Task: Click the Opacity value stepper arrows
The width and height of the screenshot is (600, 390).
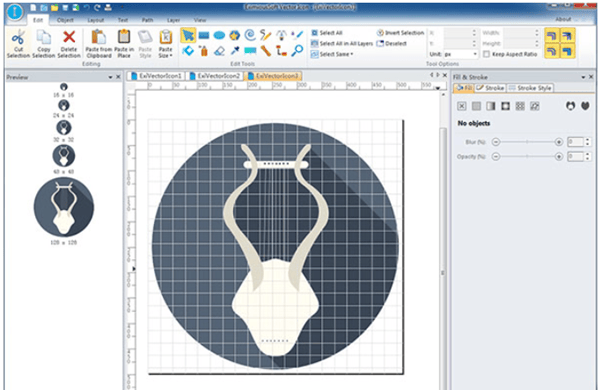Action: 588,157
